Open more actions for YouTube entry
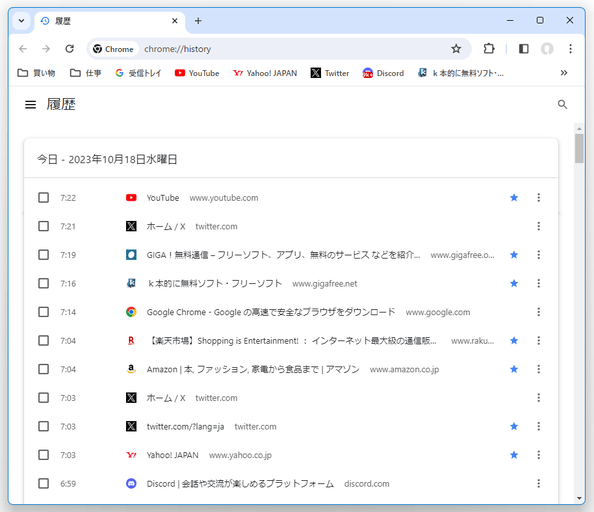 pos(538,198)
